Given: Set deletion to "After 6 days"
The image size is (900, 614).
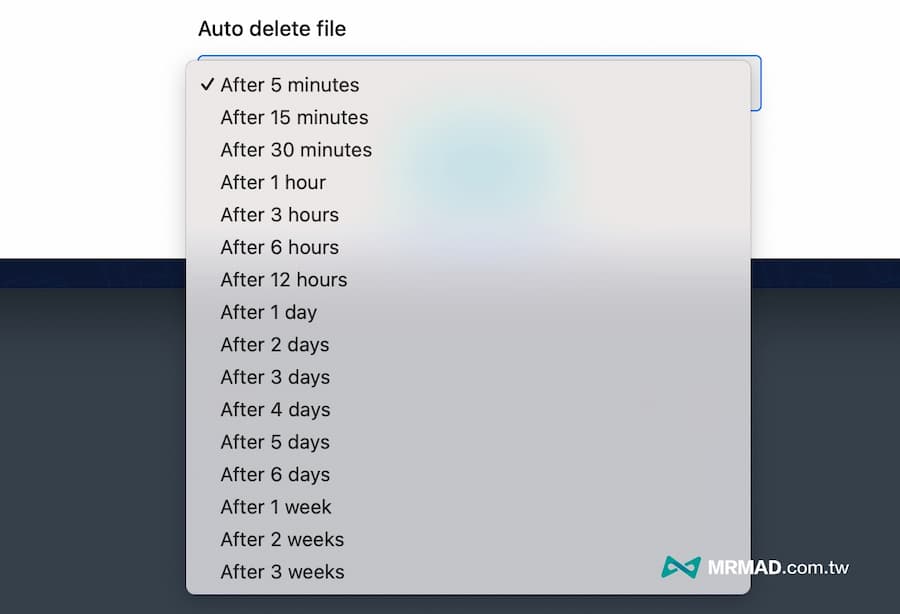Looking at the screenshot, I should (x=275, y=475).
